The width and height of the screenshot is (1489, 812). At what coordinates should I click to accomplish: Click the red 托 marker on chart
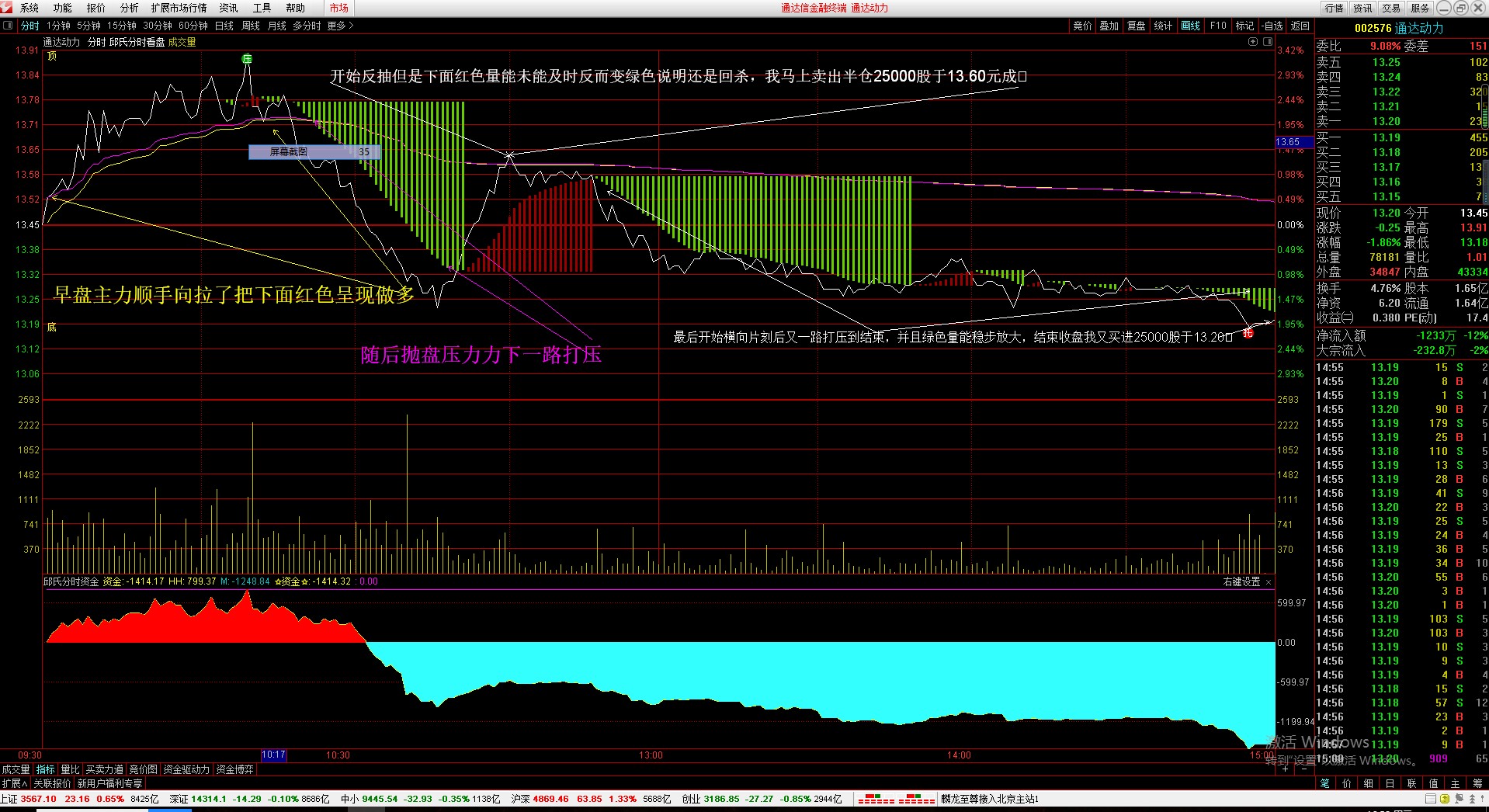pyautogui.click(x=1248, y=333)
